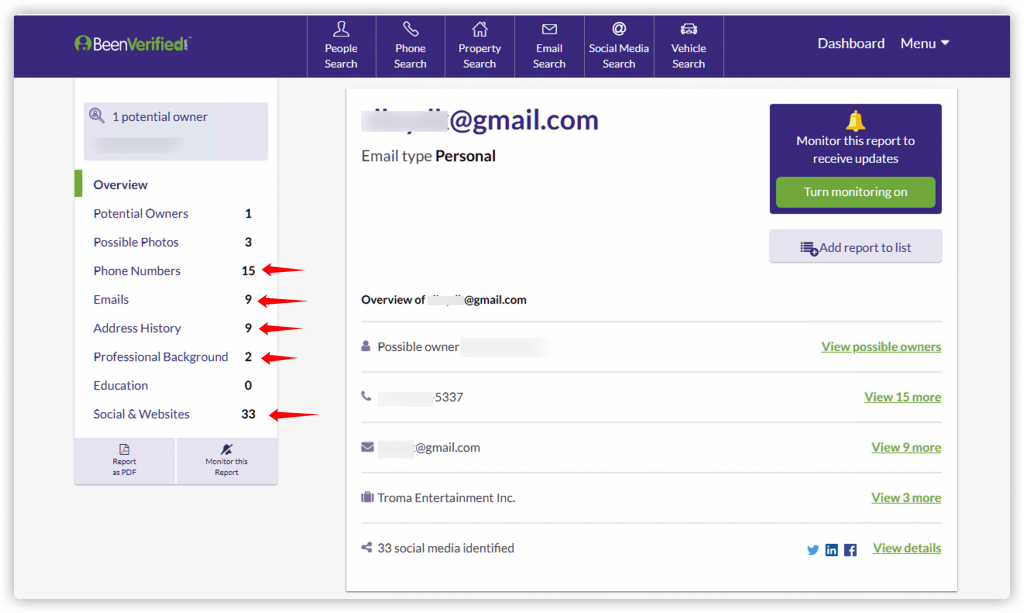
Task: Select Social & Websites in the sidebar
Action: tap(141, 415)
